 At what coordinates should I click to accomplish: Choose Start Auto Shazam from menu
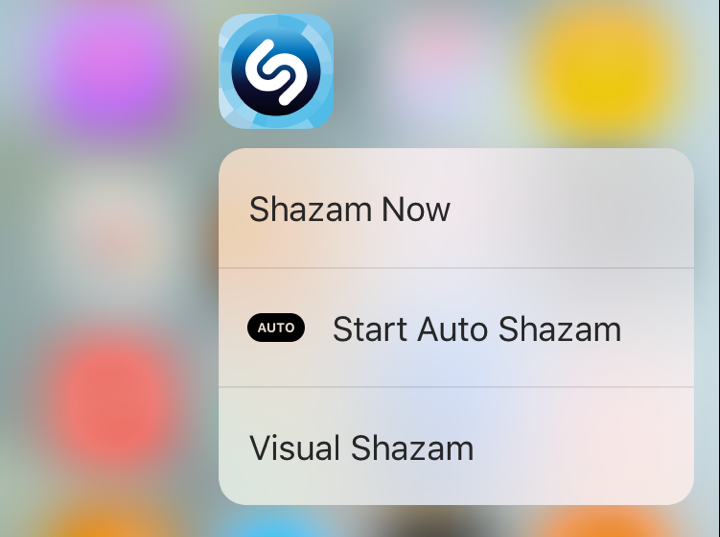(x=456, y=328)
